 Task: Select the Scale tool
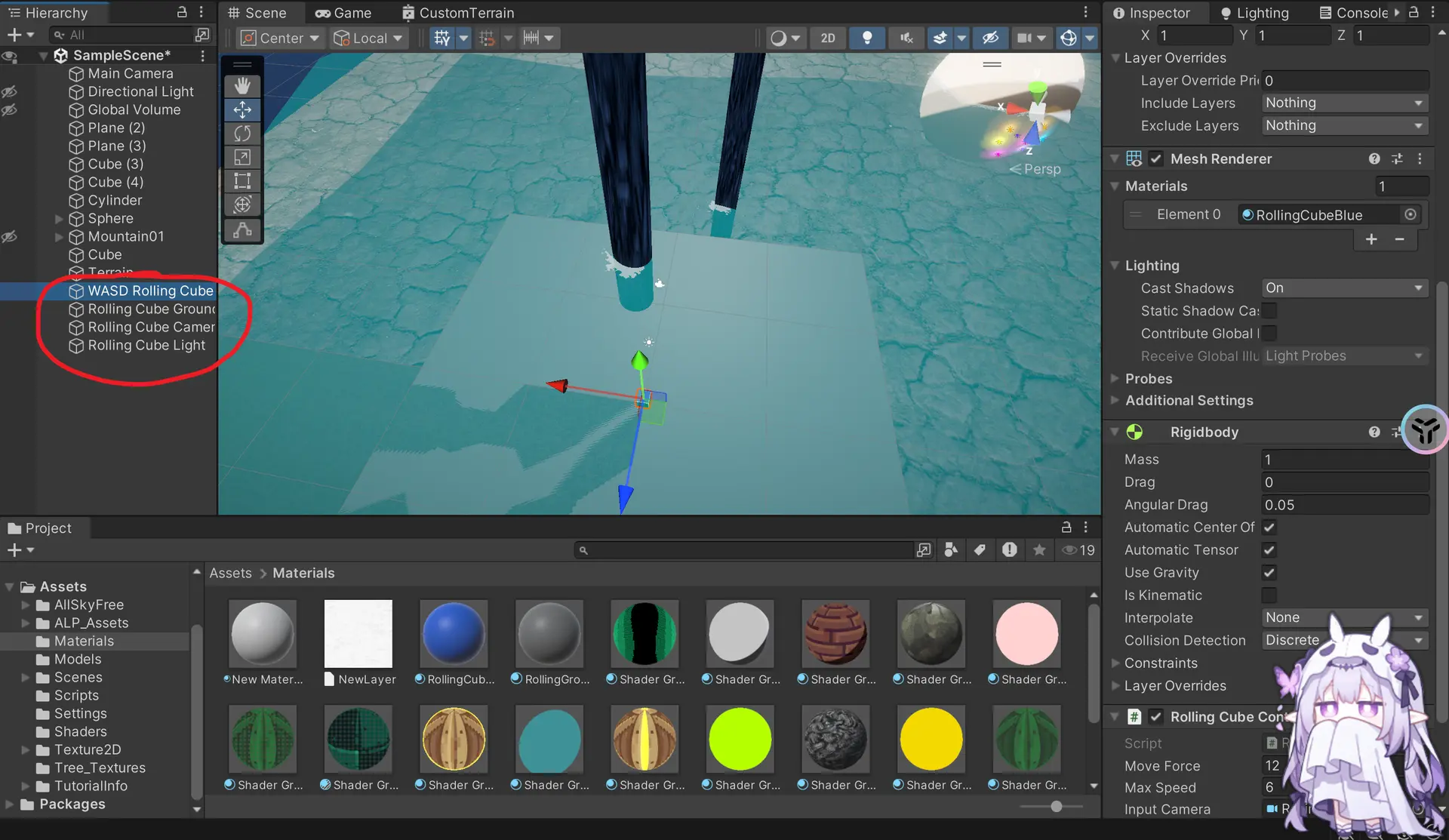[242, 157]
